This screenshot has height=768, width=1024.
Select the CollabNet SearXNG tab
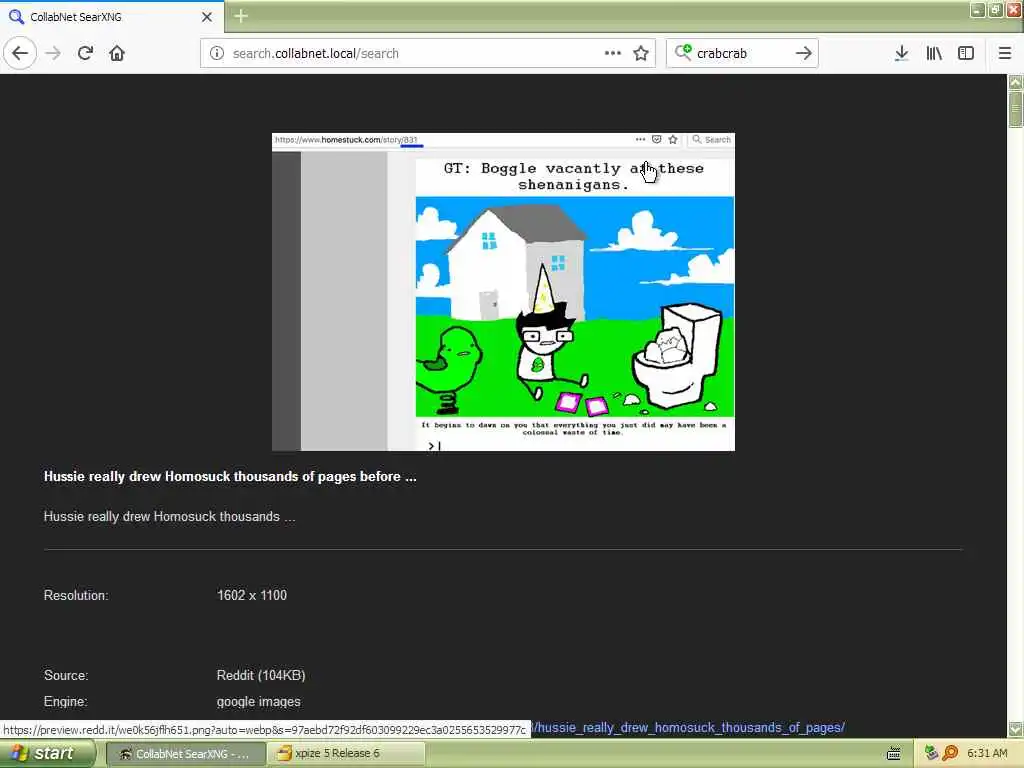click(x=111, y=17)
